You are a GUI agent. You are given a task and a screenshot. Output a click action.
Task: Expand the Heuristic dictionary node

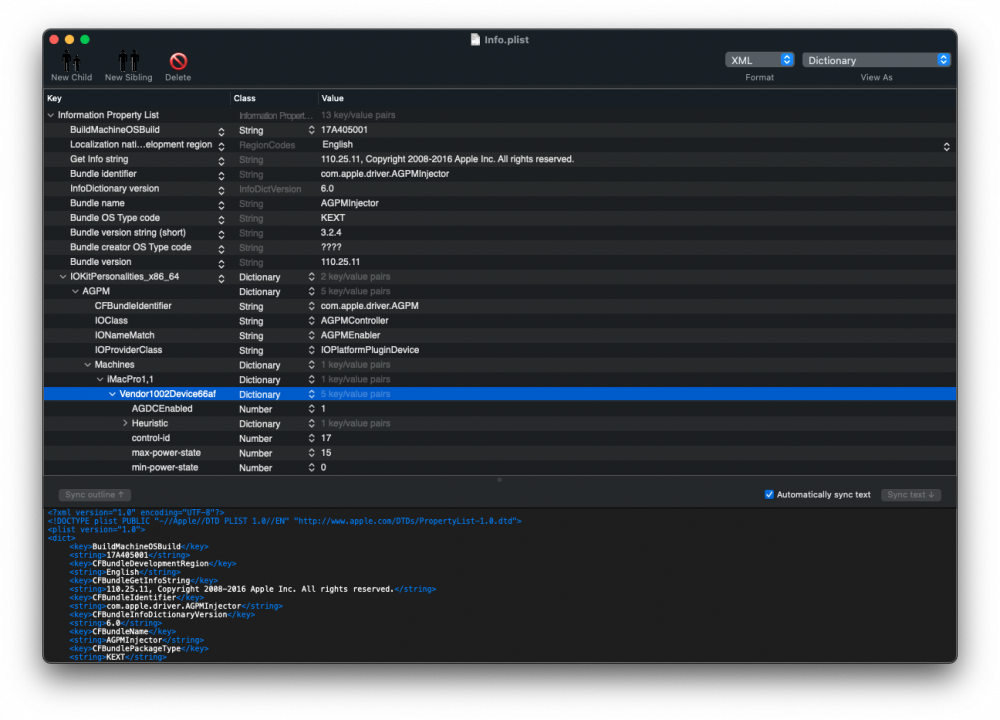pyautogui.click(x=125, y=423)
